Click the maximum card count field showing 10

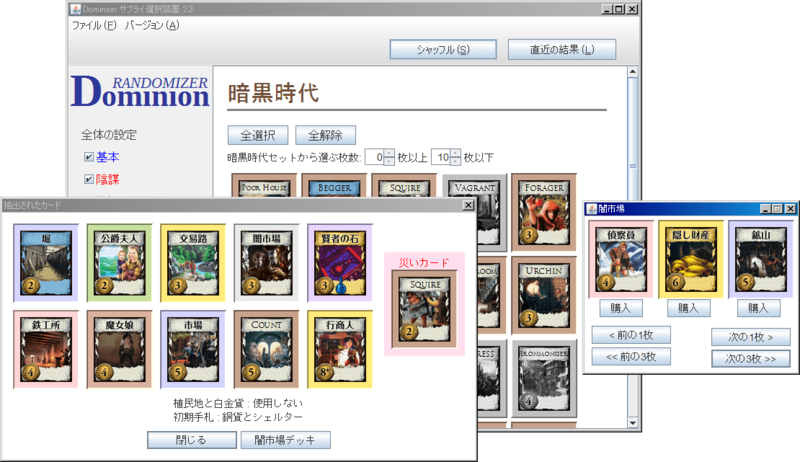pyautogui.click(x=441, y=157)
